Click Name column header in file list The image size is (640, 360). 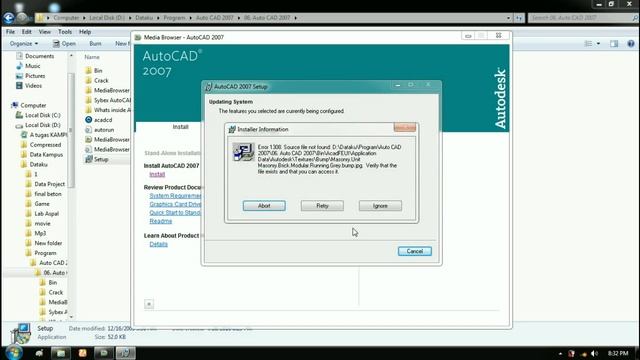(92, 57)
